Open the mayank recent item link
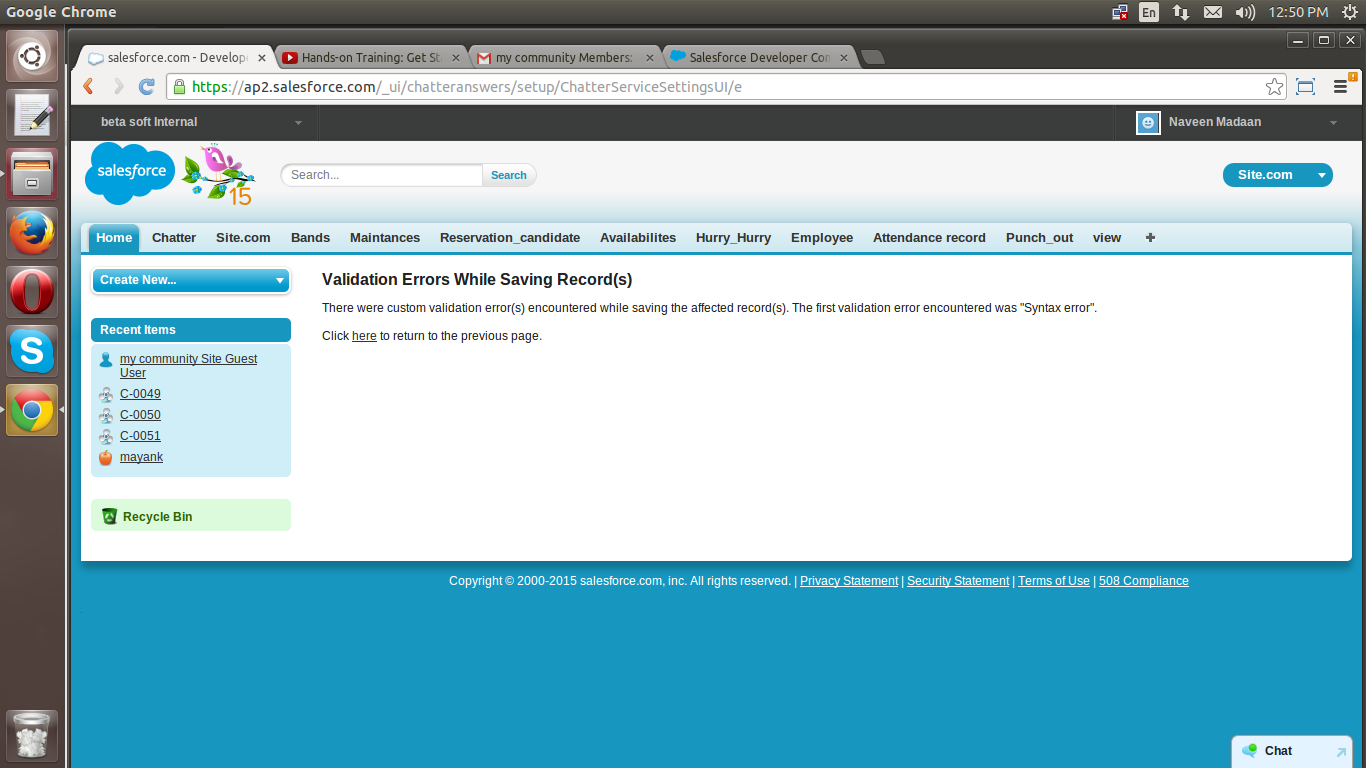This screenshot has height=768, width=1366. (141, 457)
